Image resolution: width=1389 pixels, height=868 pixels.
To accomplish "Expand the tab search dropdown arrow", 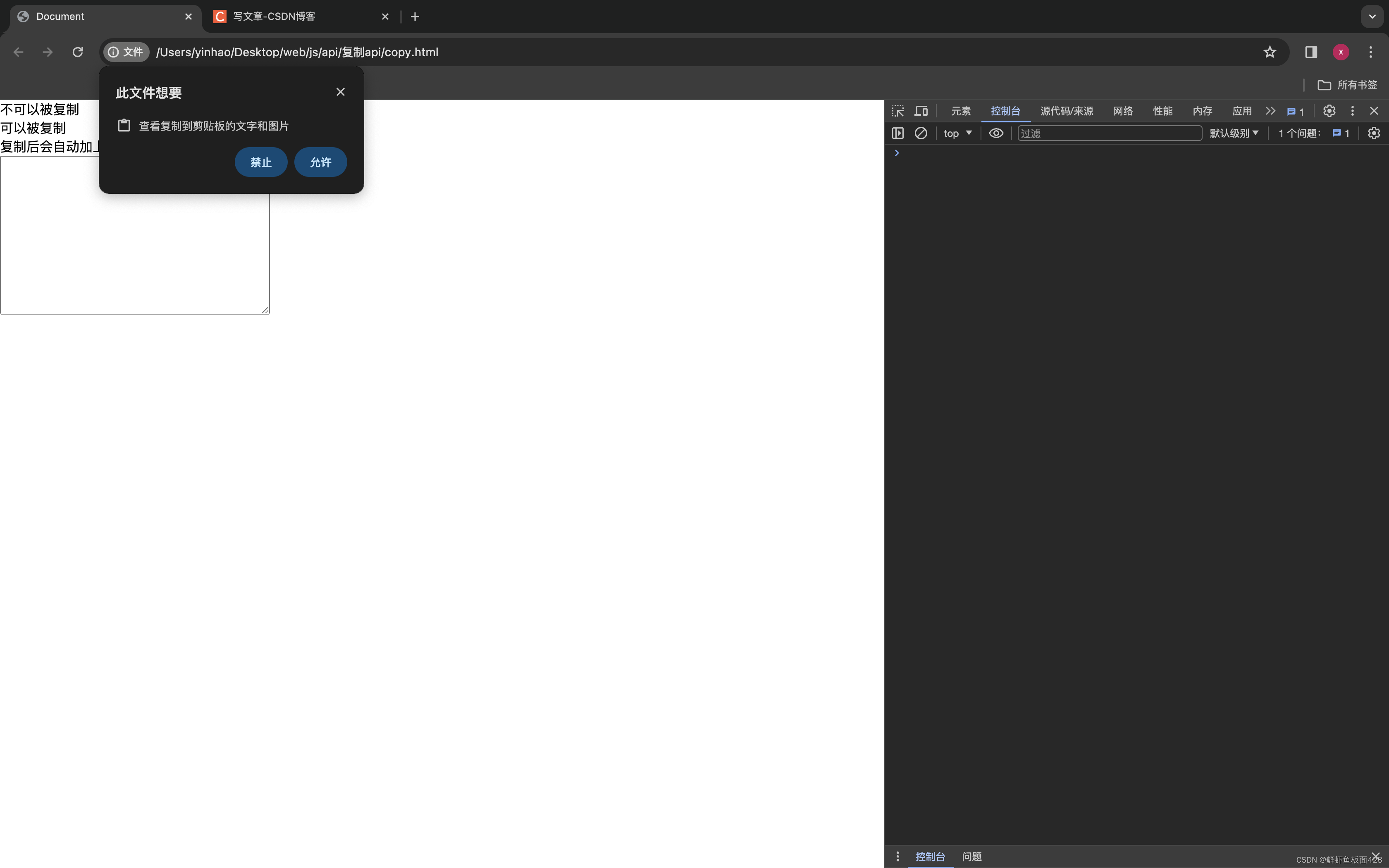I will 1372,17.
